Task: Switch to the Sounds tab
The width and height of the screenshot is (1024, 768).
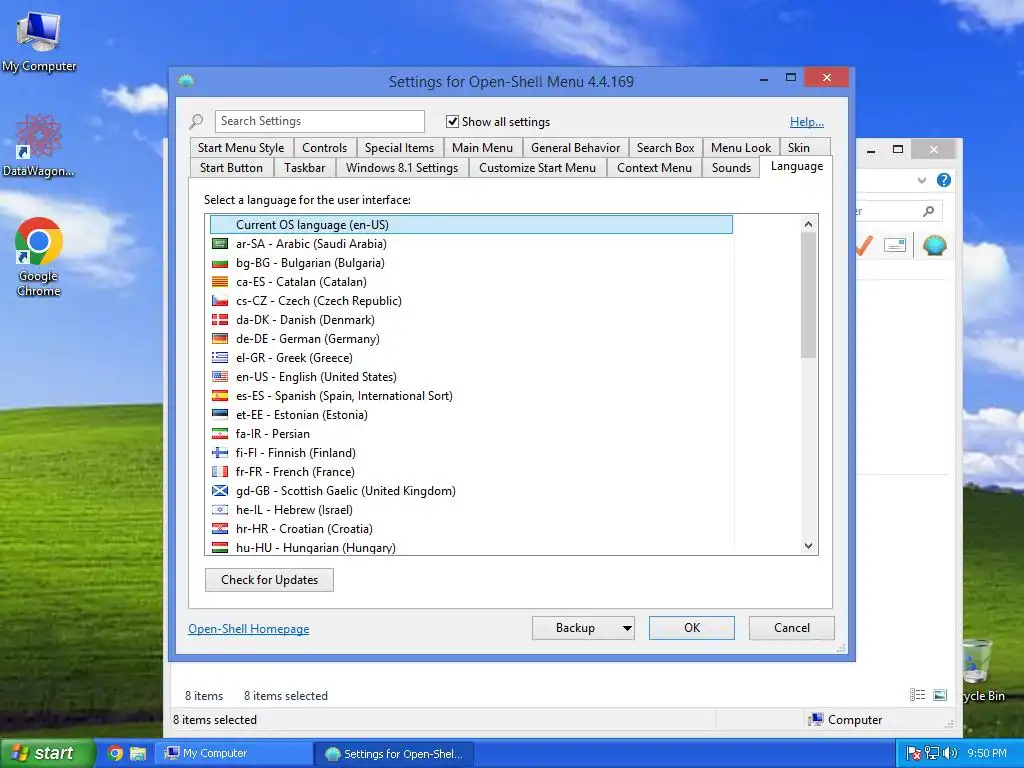Action: pyautogui.click(x=731, y=168)
